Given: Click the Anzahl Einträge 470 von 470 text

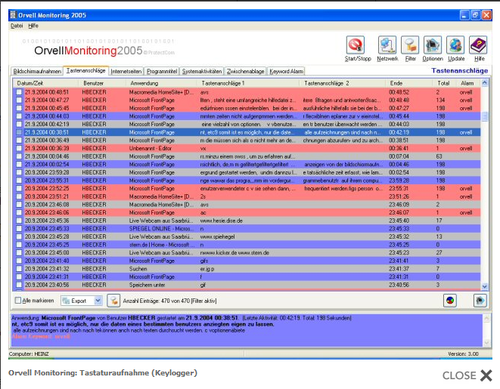Looking at the screenshot, I should coord(170,301).
